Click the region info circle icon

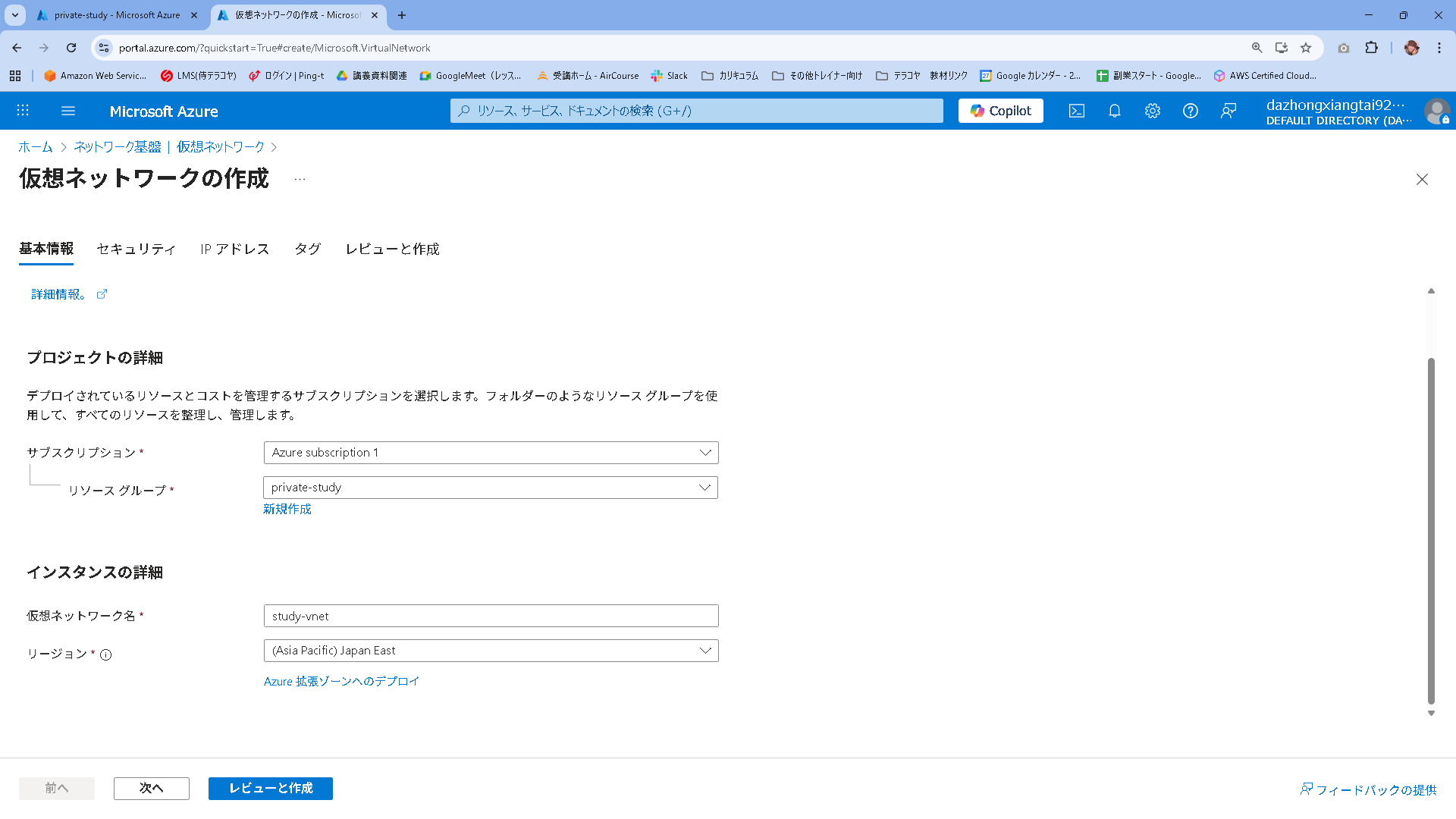pos(106,655)
